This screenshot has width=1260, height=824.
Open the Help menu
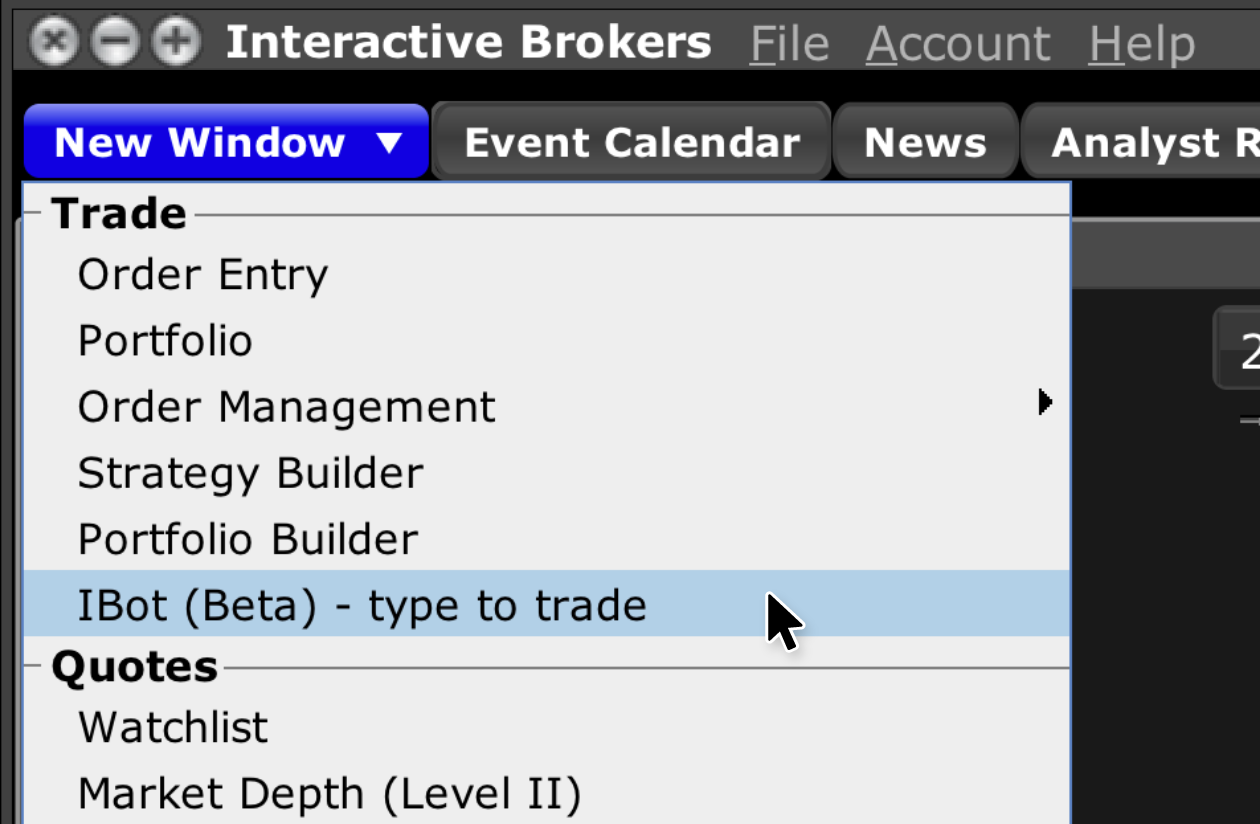1141,42
